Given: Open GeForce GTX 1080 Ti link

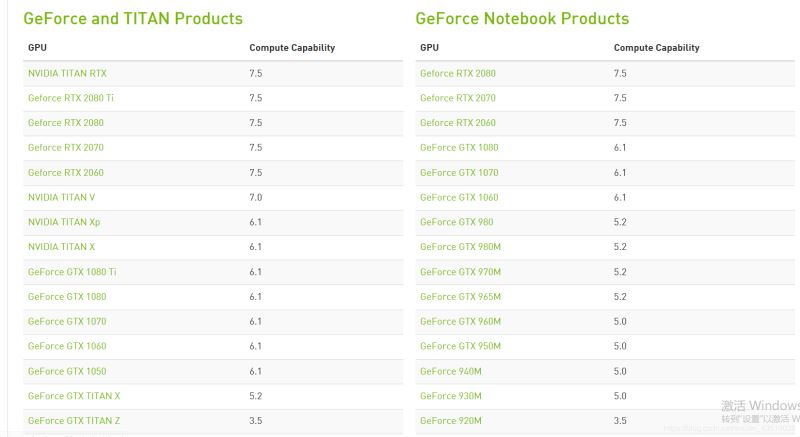Looking at the screenshot, I should click(x=72, y=272).
